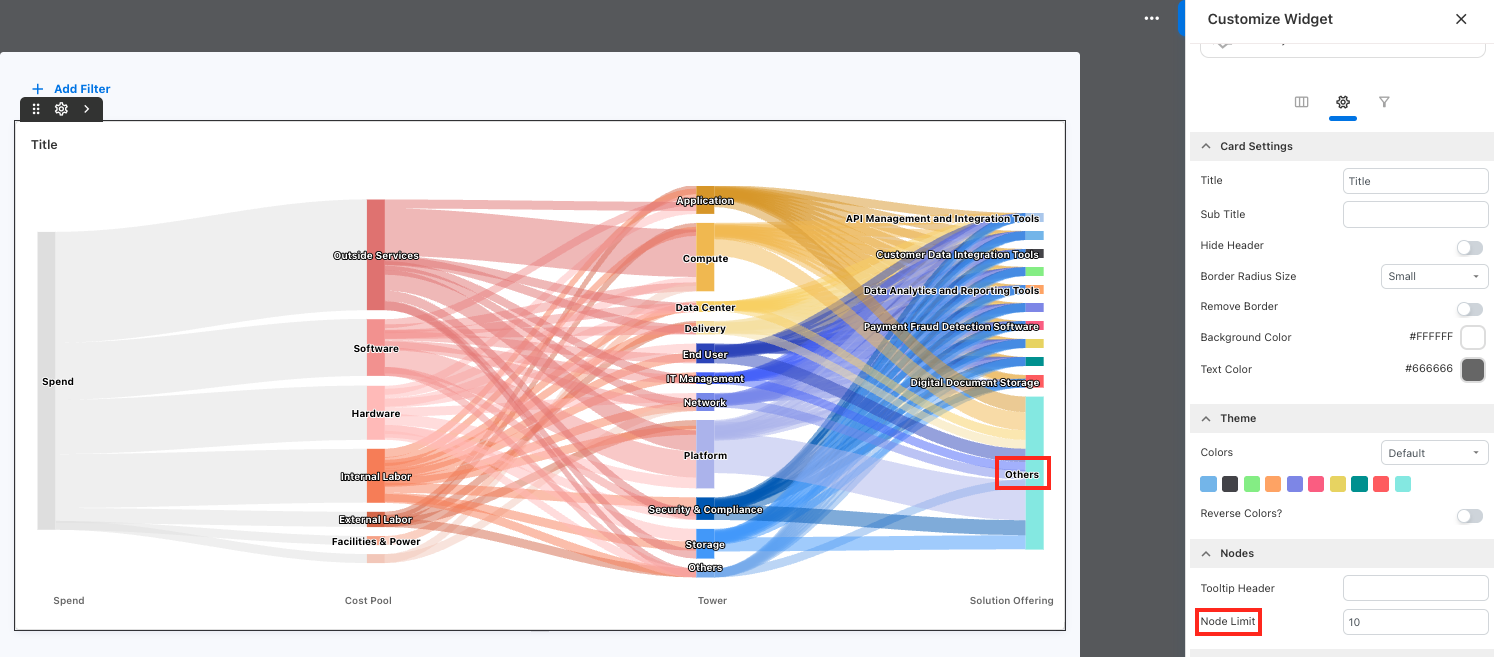
Task: Collapse the Card Settings section
Action: pyautogui.click(x=1206, y=146)
